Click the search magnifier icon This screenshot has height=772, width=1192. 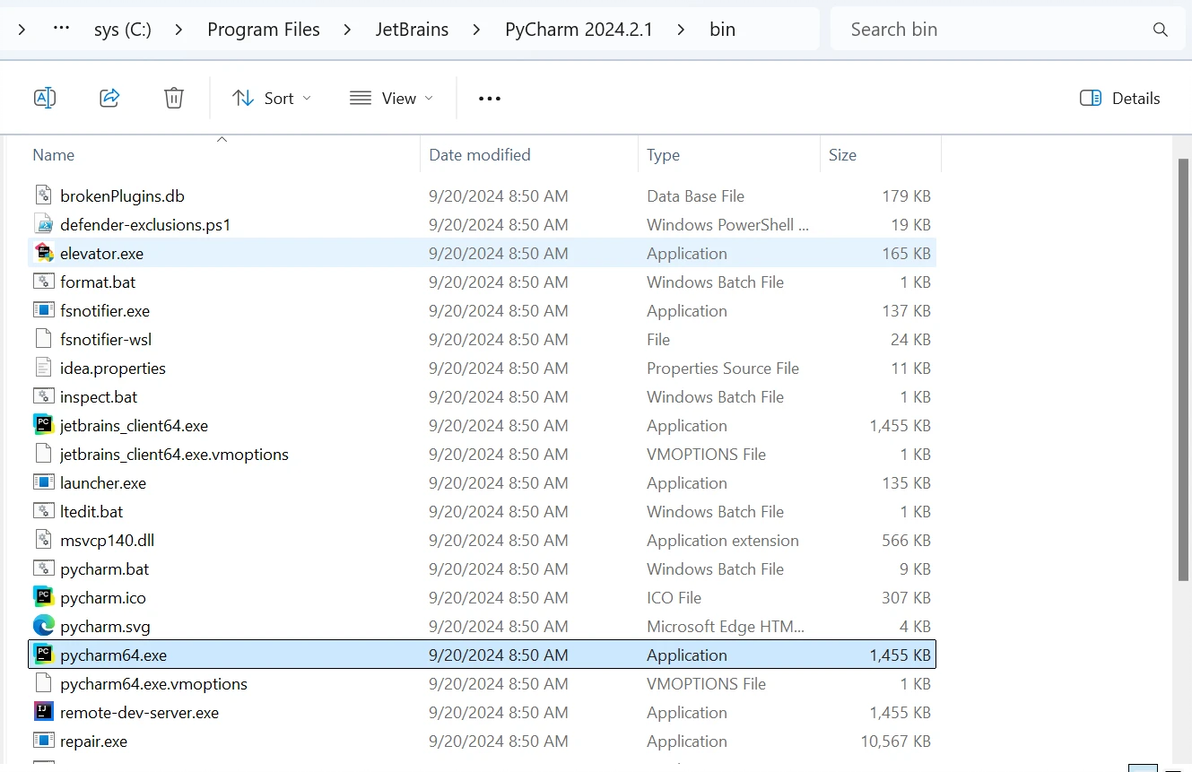coord(1160,30)
